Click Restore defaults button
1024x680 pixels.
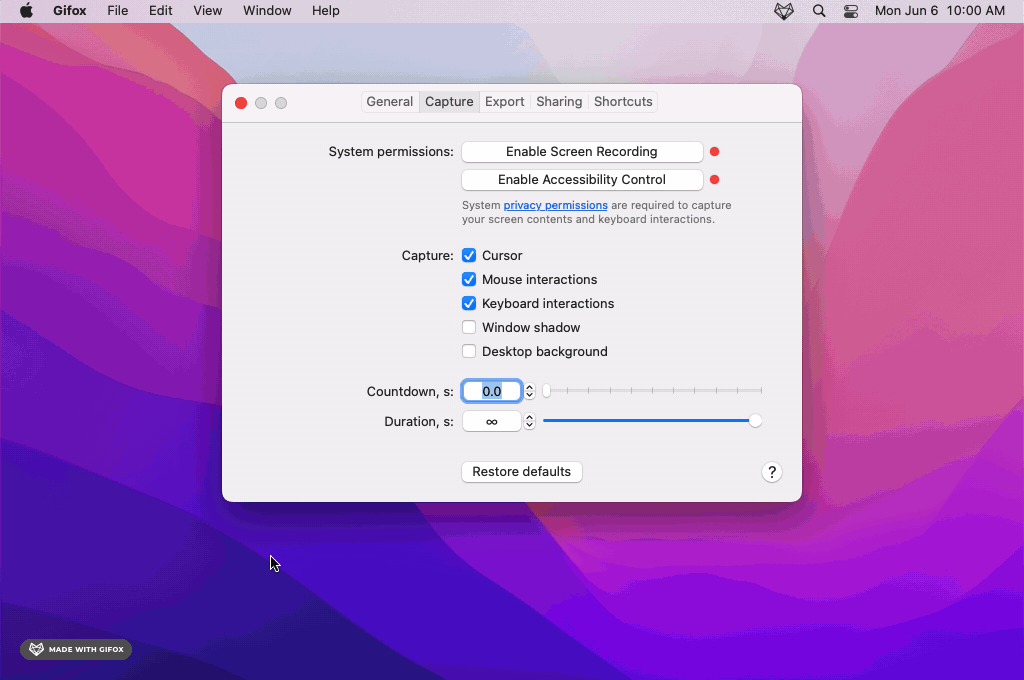pyautogui.click(x=522, y=472)
